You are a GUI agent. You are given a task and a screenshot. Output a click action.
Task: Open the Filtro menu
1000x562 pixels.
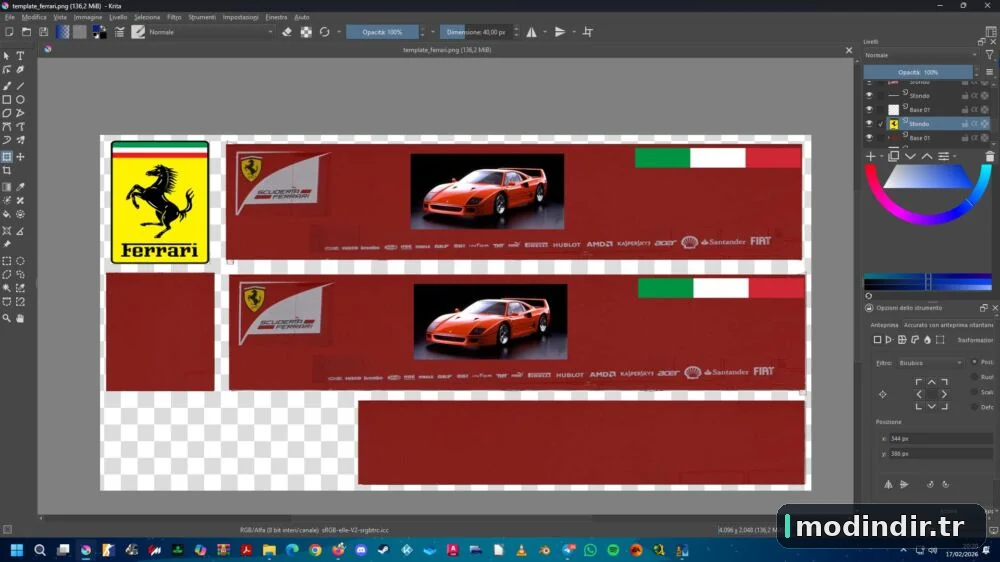pyautogui.click(x=174, y=17)
